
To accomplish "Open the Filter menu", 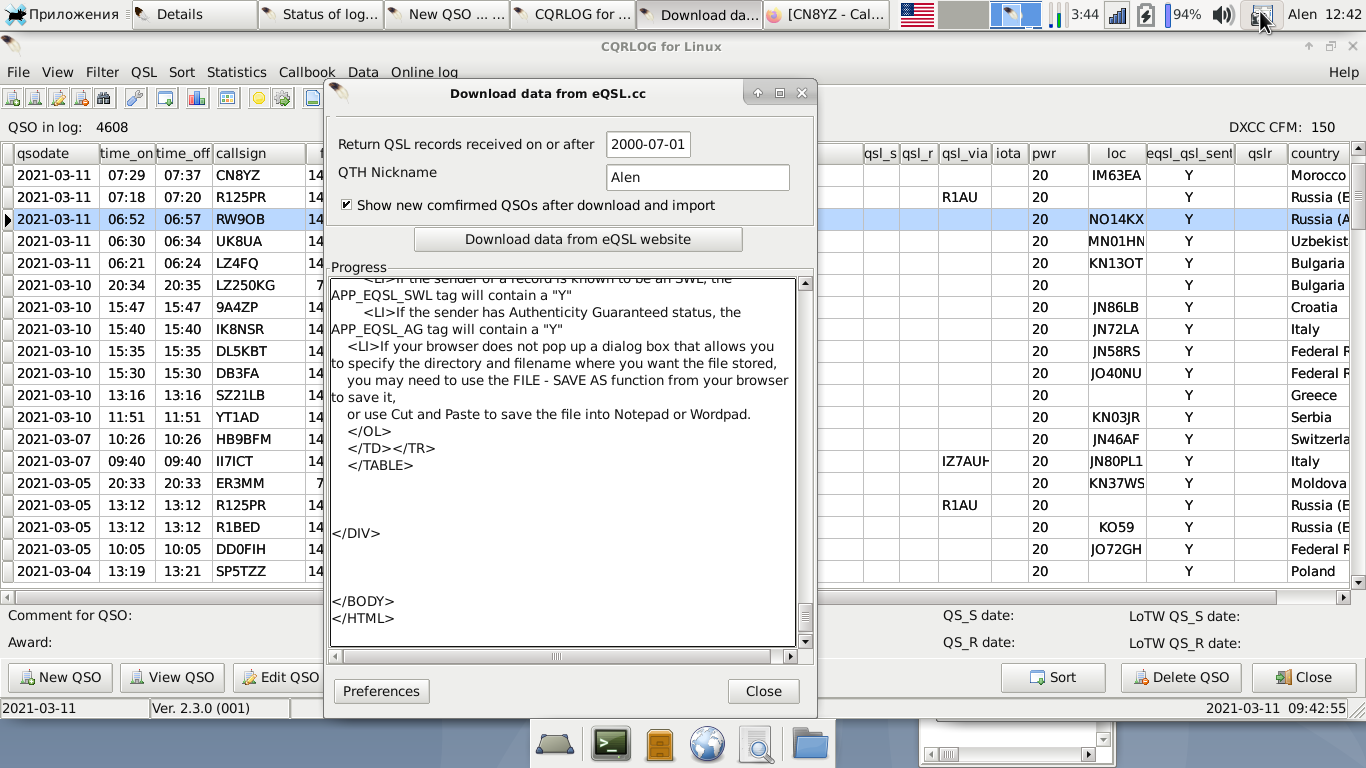I will tap(102, 72).
